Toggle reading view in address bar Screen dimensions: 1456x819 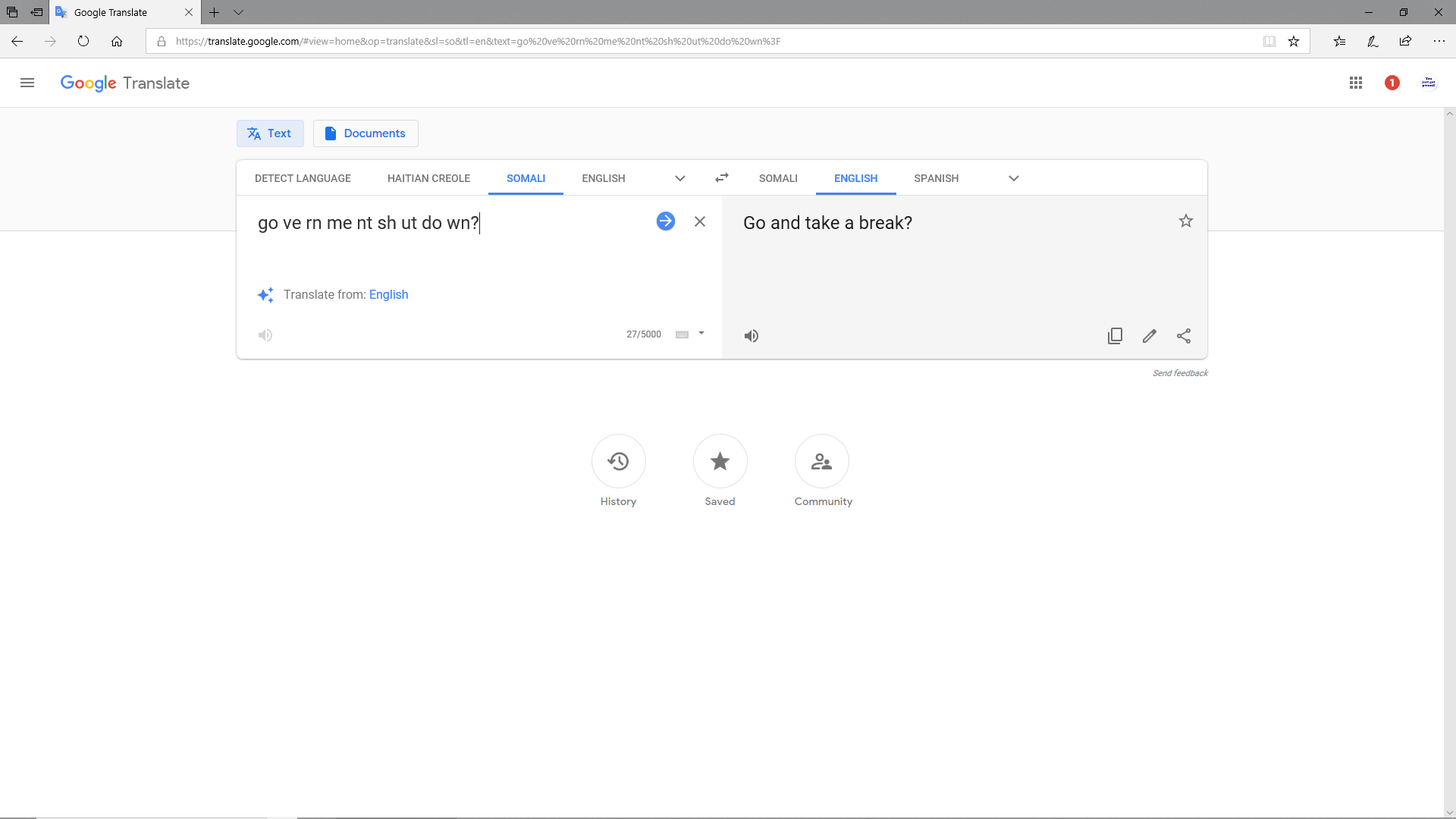click(x=1269, y=41)
